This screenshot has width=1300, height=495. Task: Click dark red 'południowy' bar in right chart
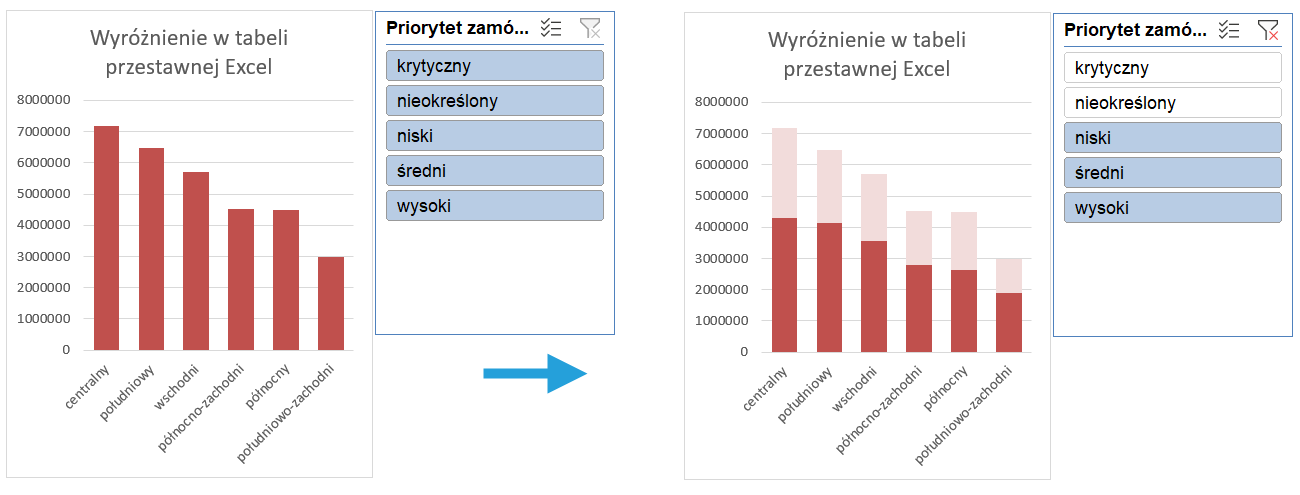coord(829,288)
